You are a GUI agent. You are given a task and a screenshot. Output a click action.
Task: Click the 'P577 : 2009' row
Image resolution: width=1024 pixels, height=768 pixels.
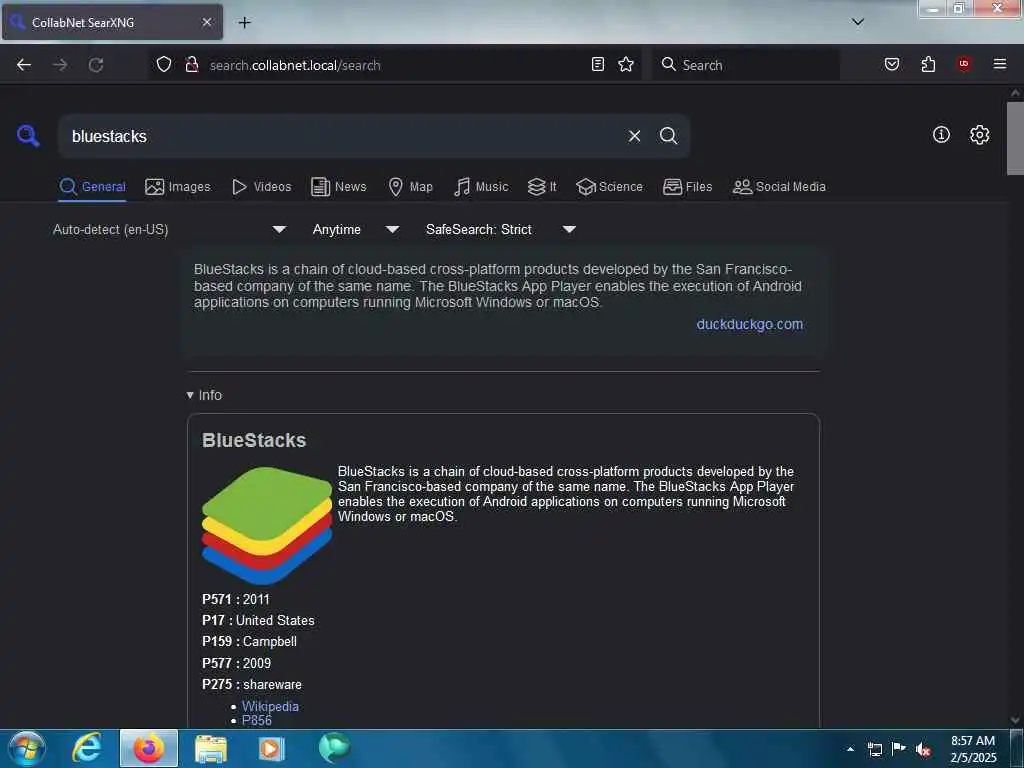coord(236,663)
